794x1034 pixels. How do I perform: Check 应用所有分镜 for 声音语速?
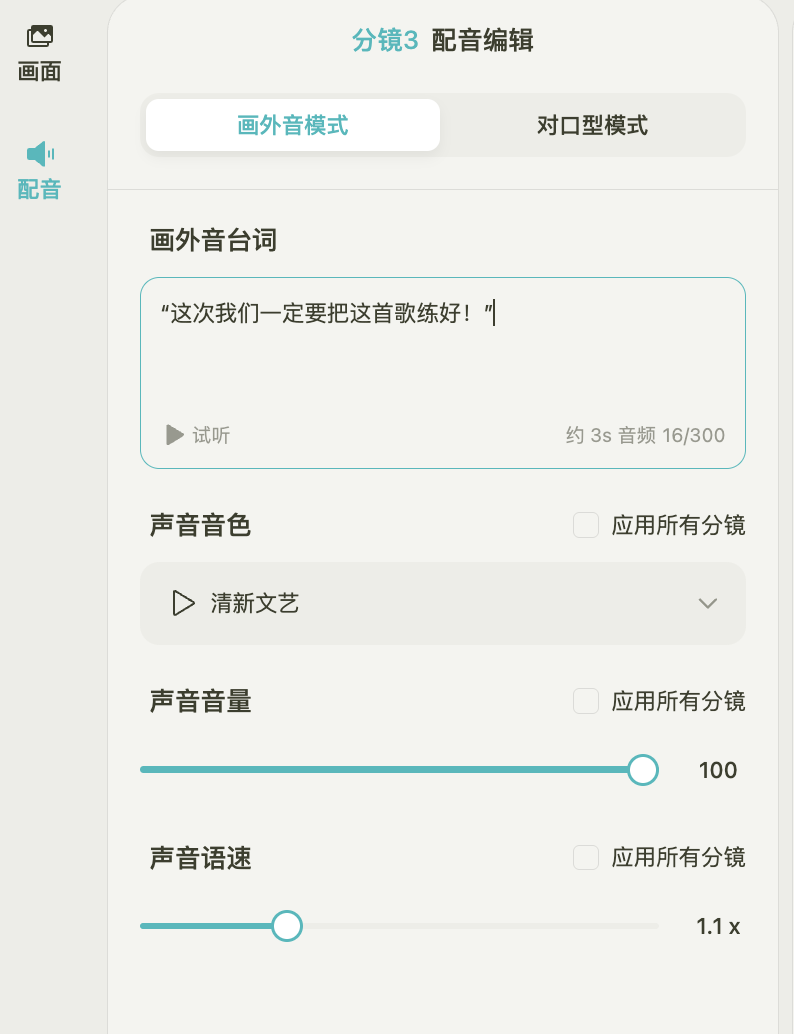point(586,857)
